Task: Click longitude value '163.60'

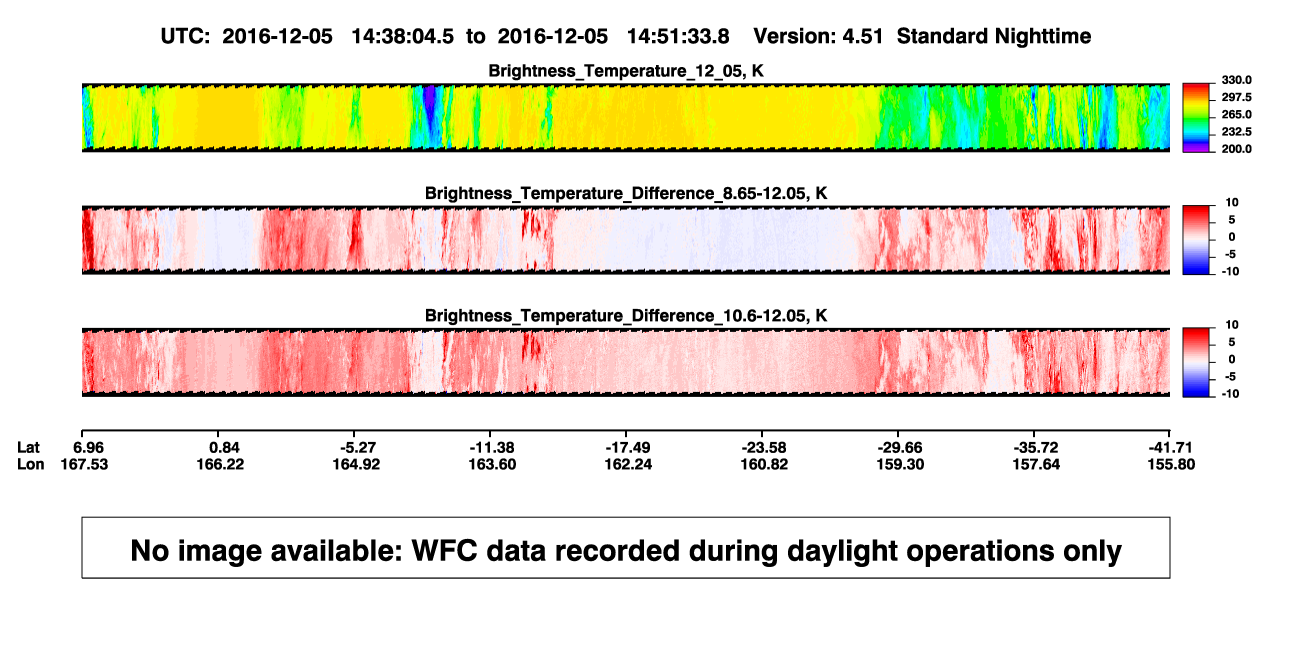Action: [x=493, y=464]
